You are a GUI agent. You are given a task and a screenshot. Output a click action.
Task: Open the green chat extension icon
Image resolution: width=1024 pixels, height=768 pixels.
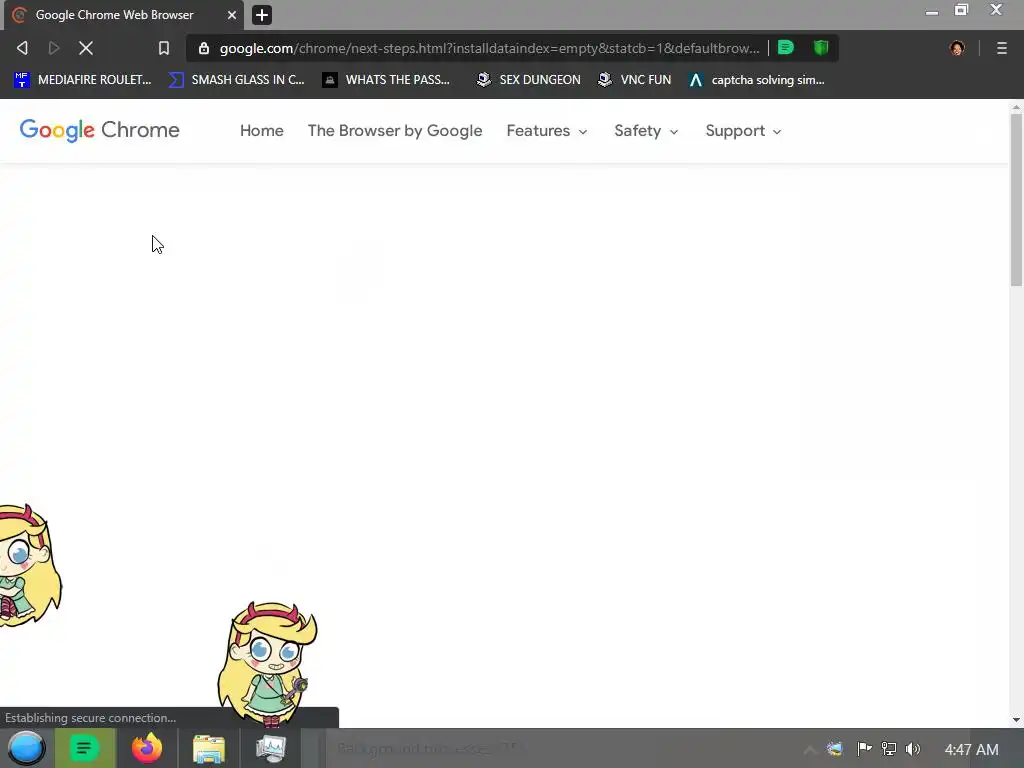click(786, 48)
